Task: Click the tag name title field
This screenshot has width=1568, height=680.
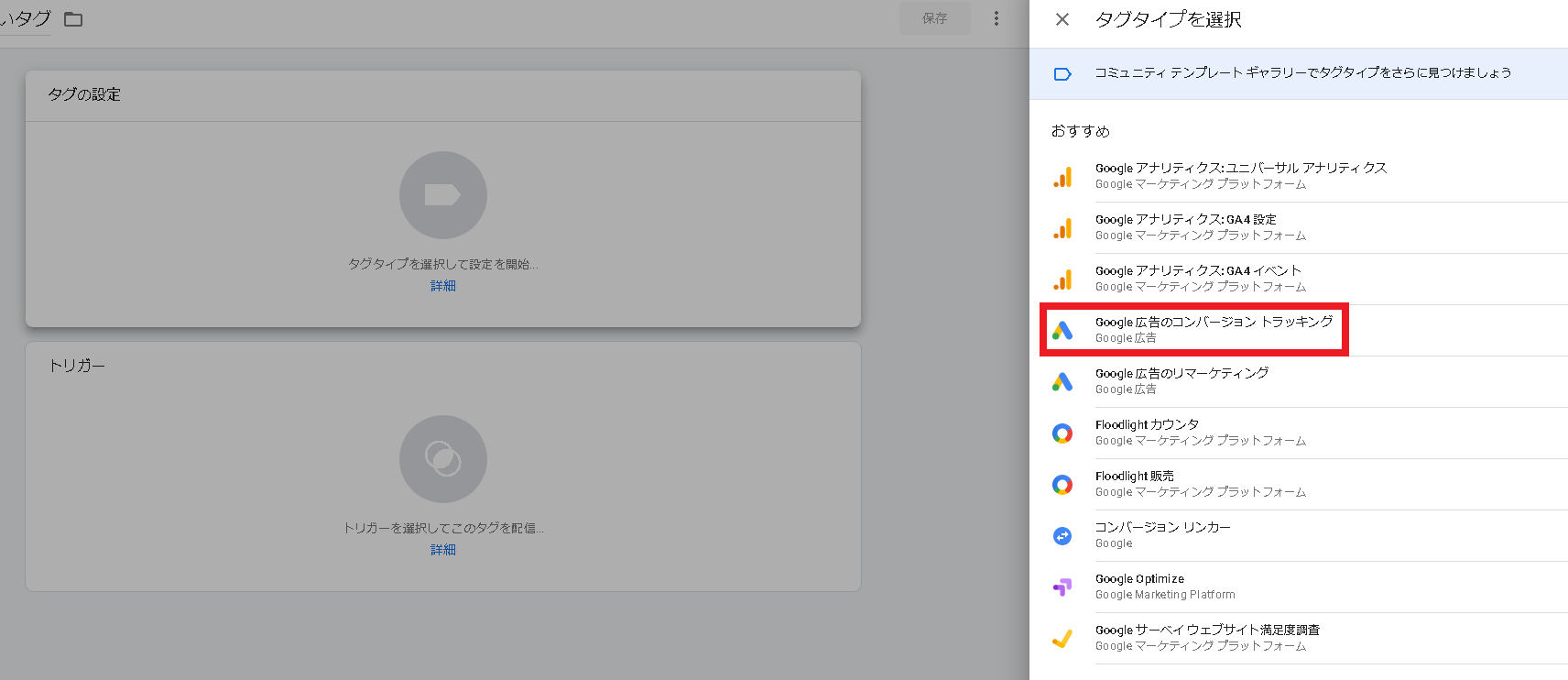Action: tap(26, 19)
